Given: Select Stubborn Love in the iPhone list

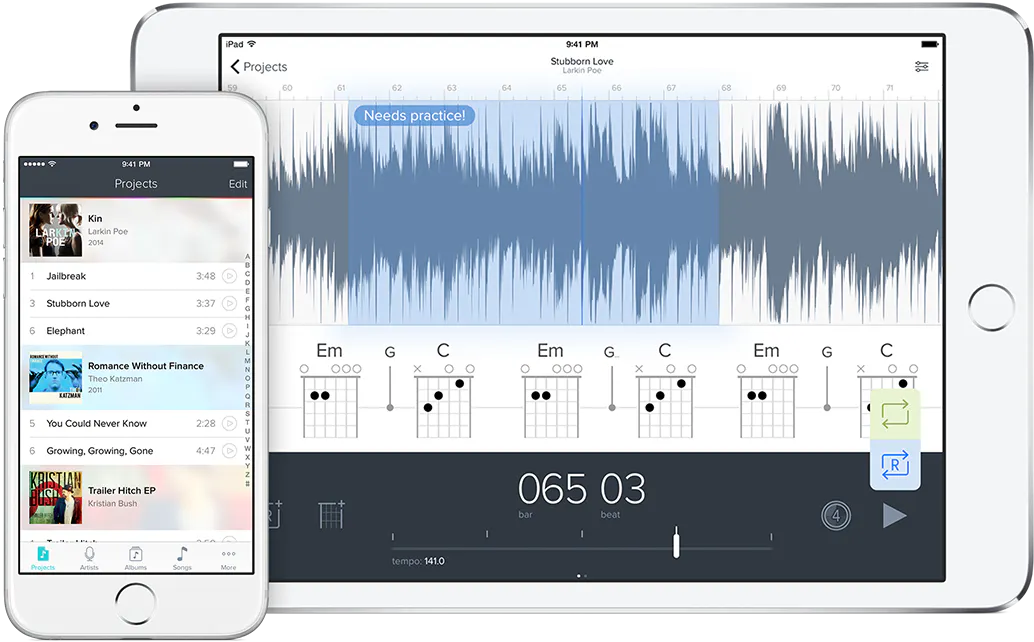Looking at the screenshot, I should 132,304.
